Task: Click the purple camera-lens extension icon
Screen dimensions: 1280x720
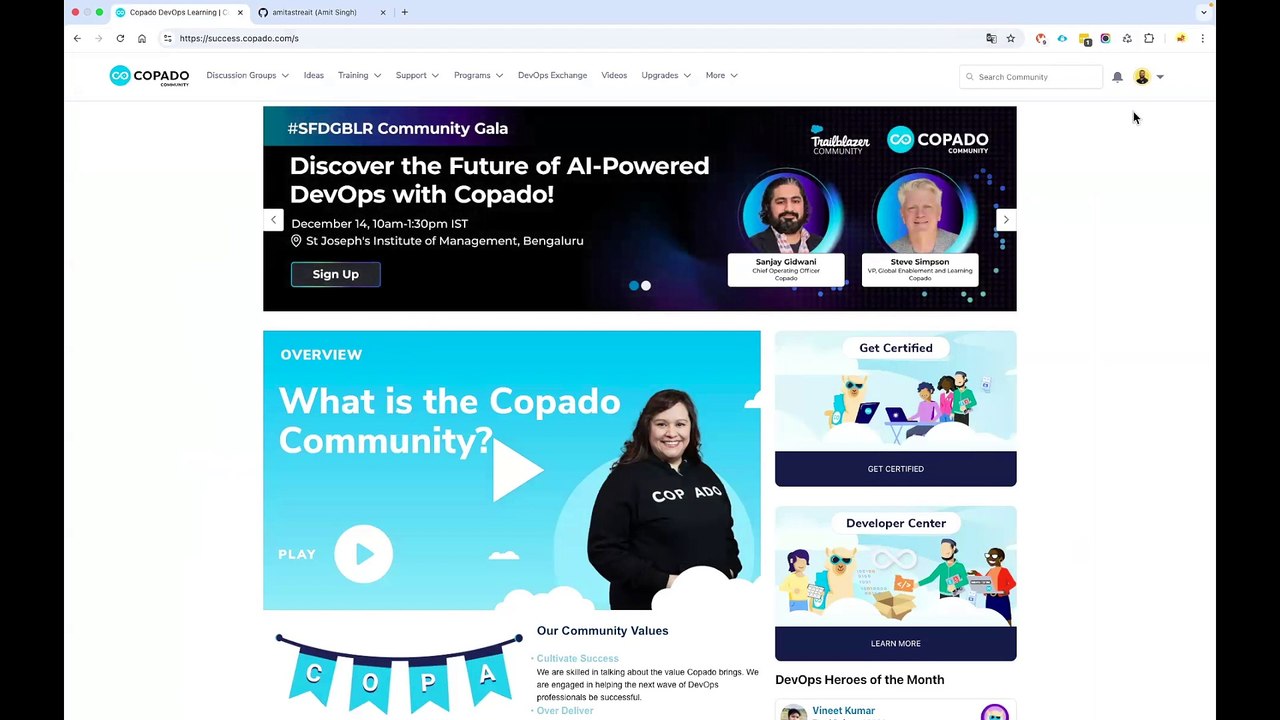Action: point(1105,38)
